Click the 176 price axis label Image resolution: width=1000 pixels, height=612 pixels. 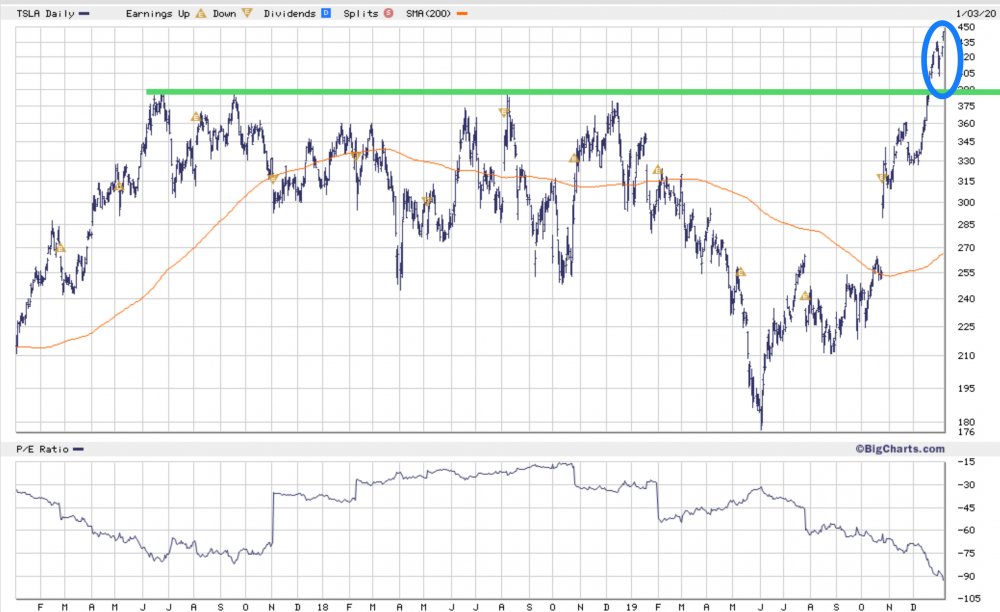[x=966, y=432]
